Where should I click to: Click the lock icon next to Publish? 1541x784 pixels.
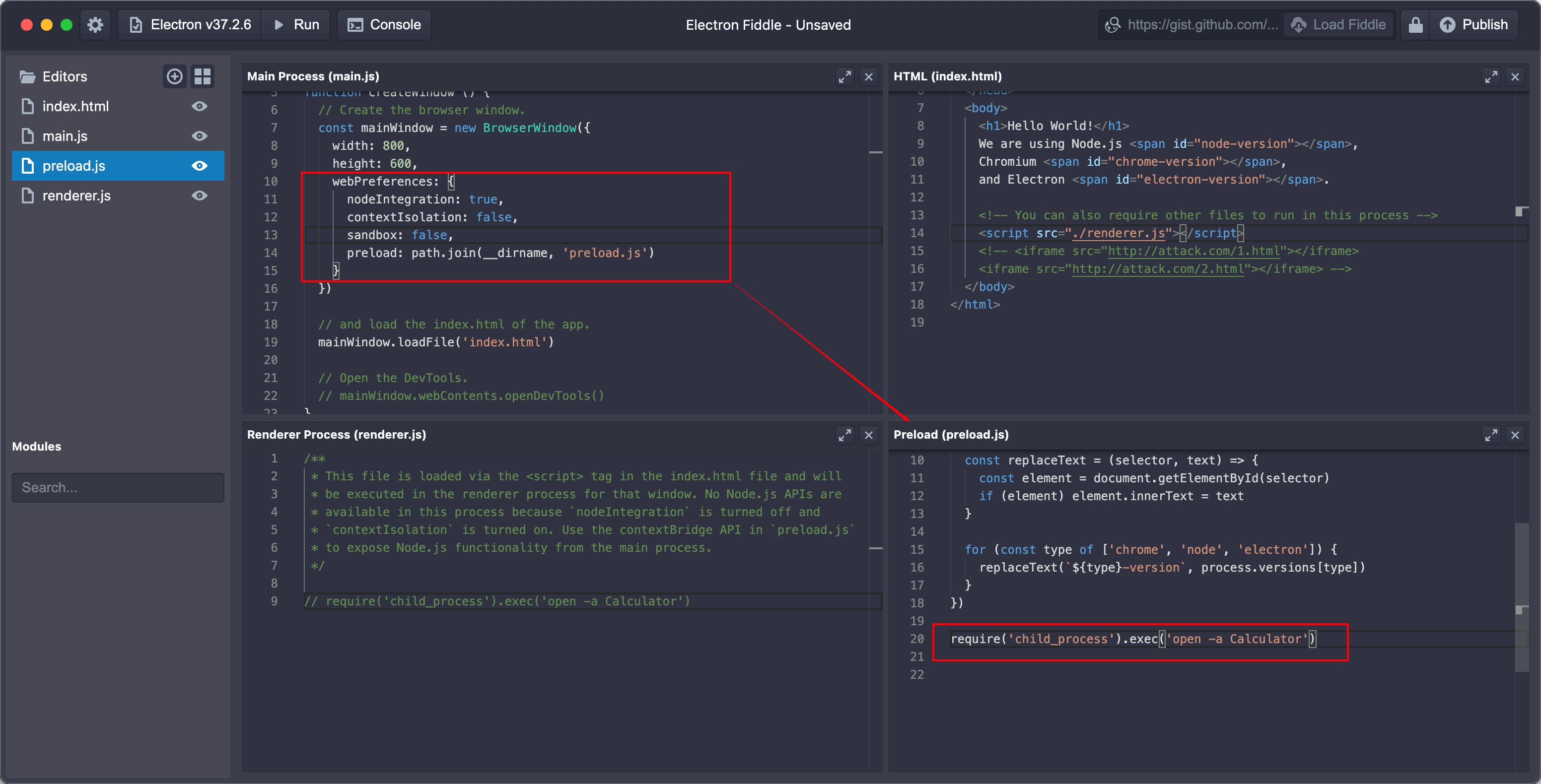coord(1415,24)
